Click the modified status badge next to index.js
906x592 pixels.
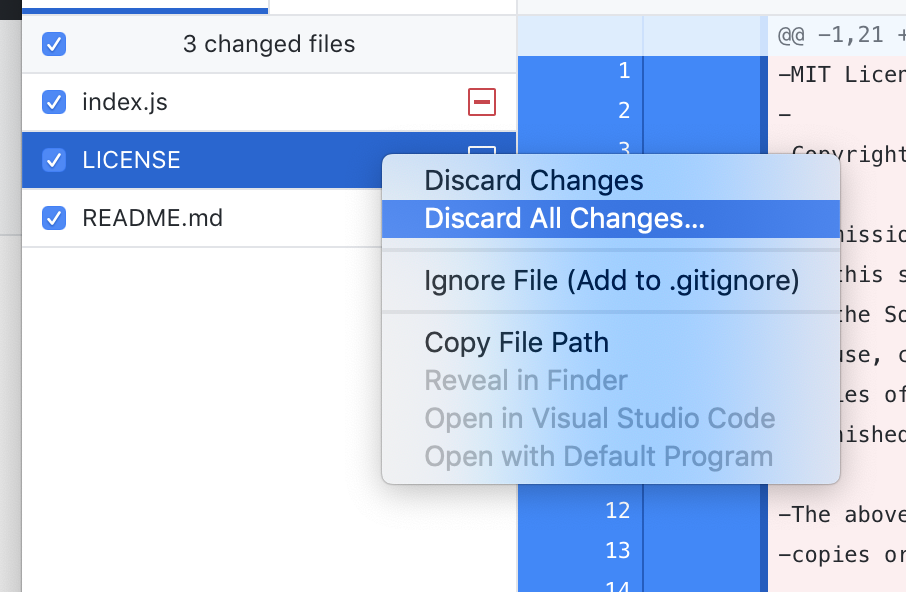pos(481,102)
